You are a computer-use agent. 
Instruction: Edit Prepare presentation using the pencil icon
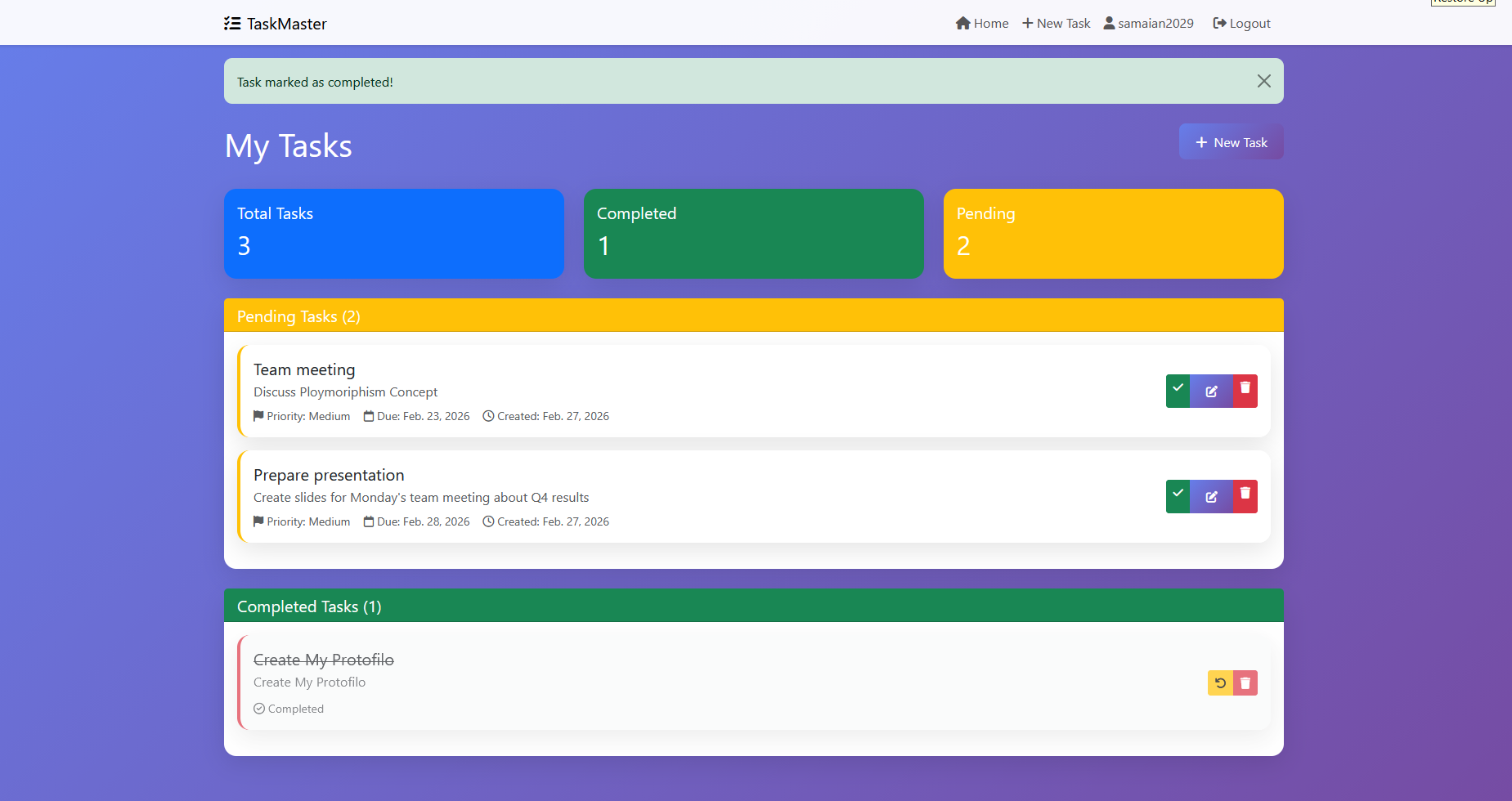tap(1211, 496)
